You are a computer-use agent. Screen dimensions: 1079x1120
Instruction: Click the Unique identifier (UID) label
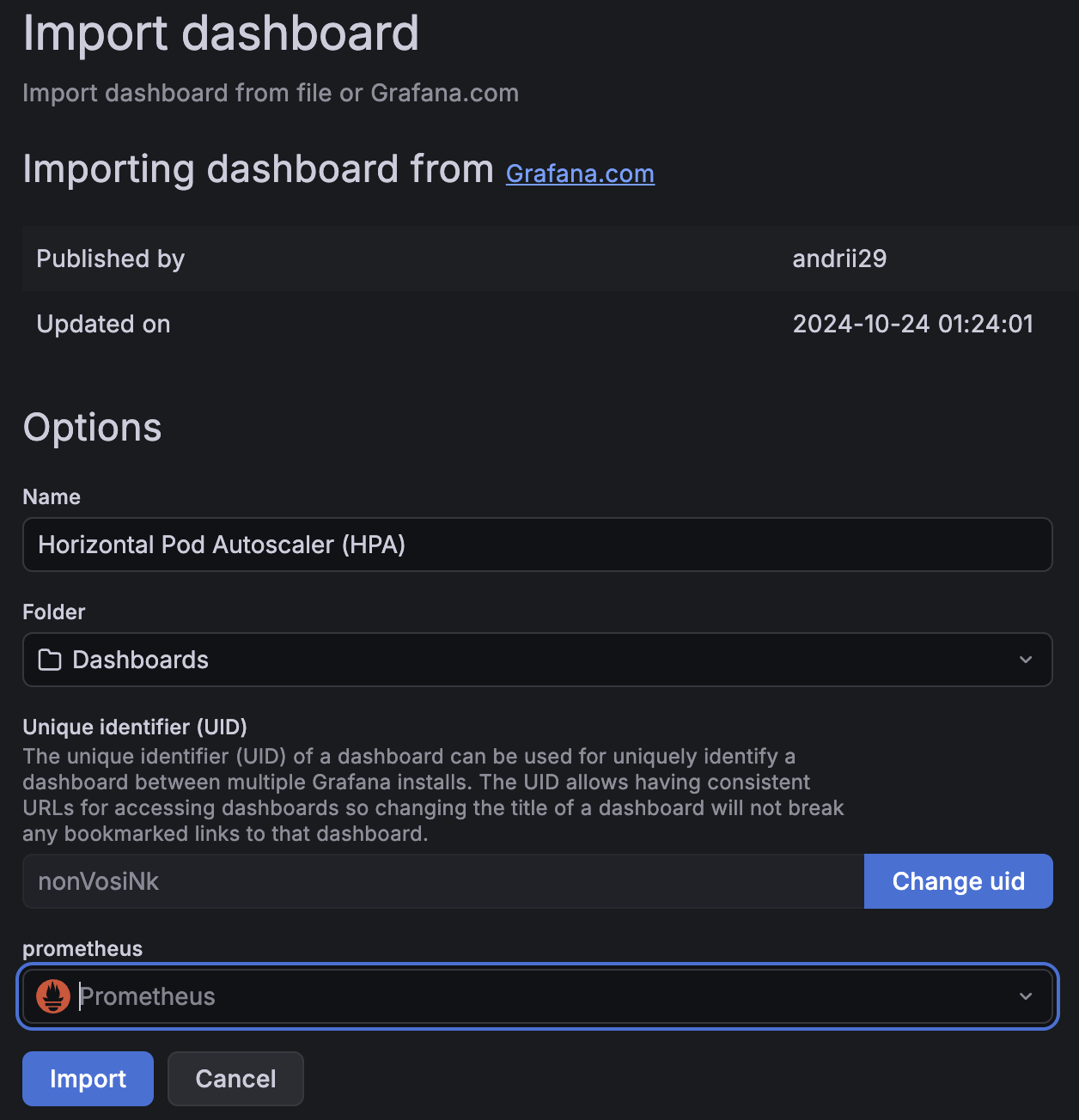coord(135,727)
